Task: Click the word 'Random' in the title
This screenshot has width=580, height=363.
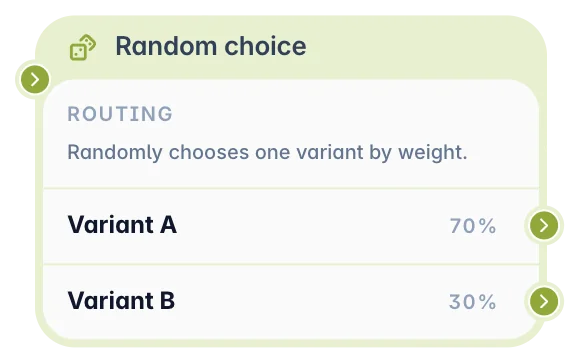Action: [x=166, y=46]
